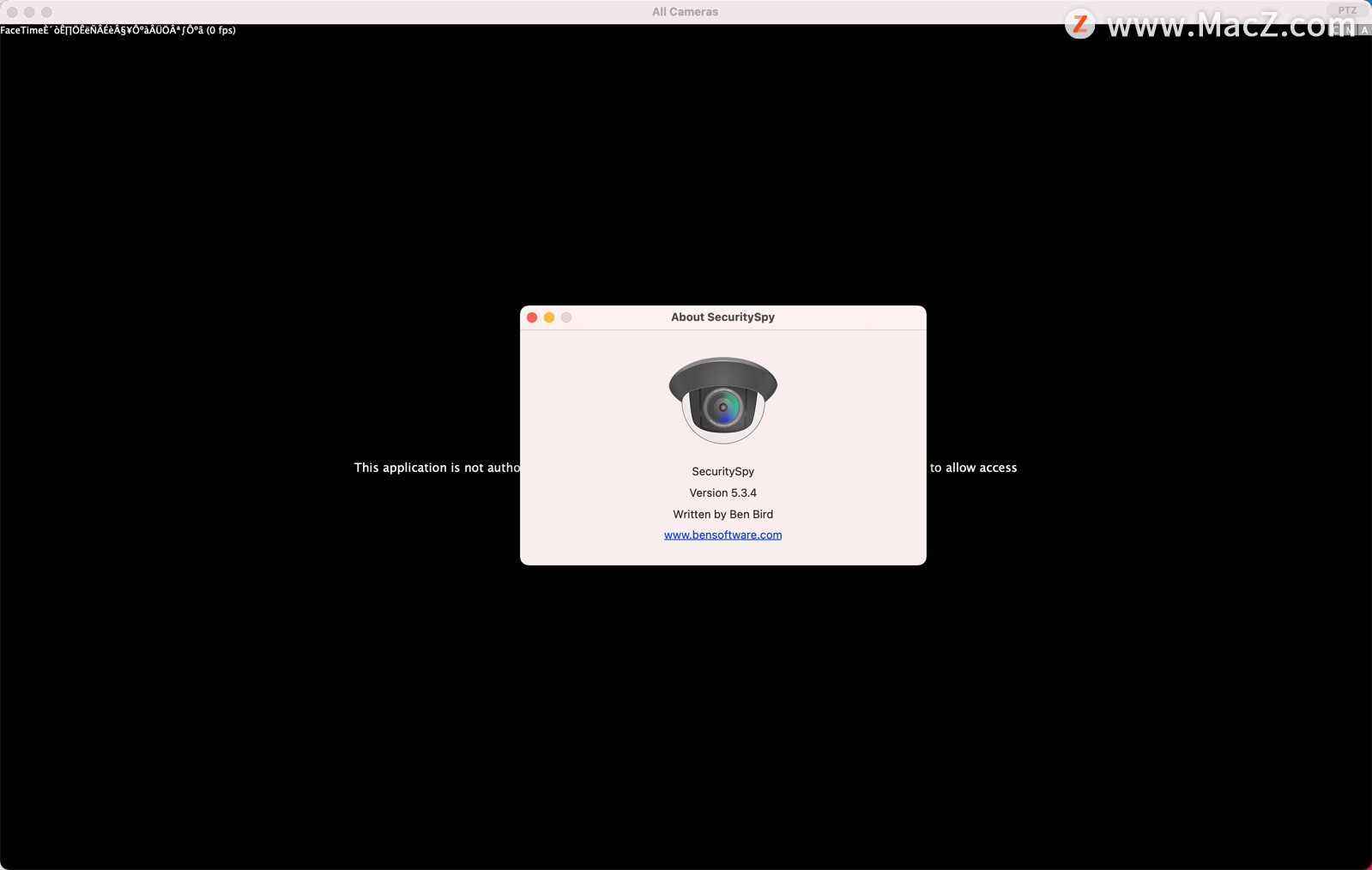Viewport: 1372px width, 870px height.
Task: Click the 'Written by Ben Bird' text
Action: pyautogui.click(x=722, y=514)
